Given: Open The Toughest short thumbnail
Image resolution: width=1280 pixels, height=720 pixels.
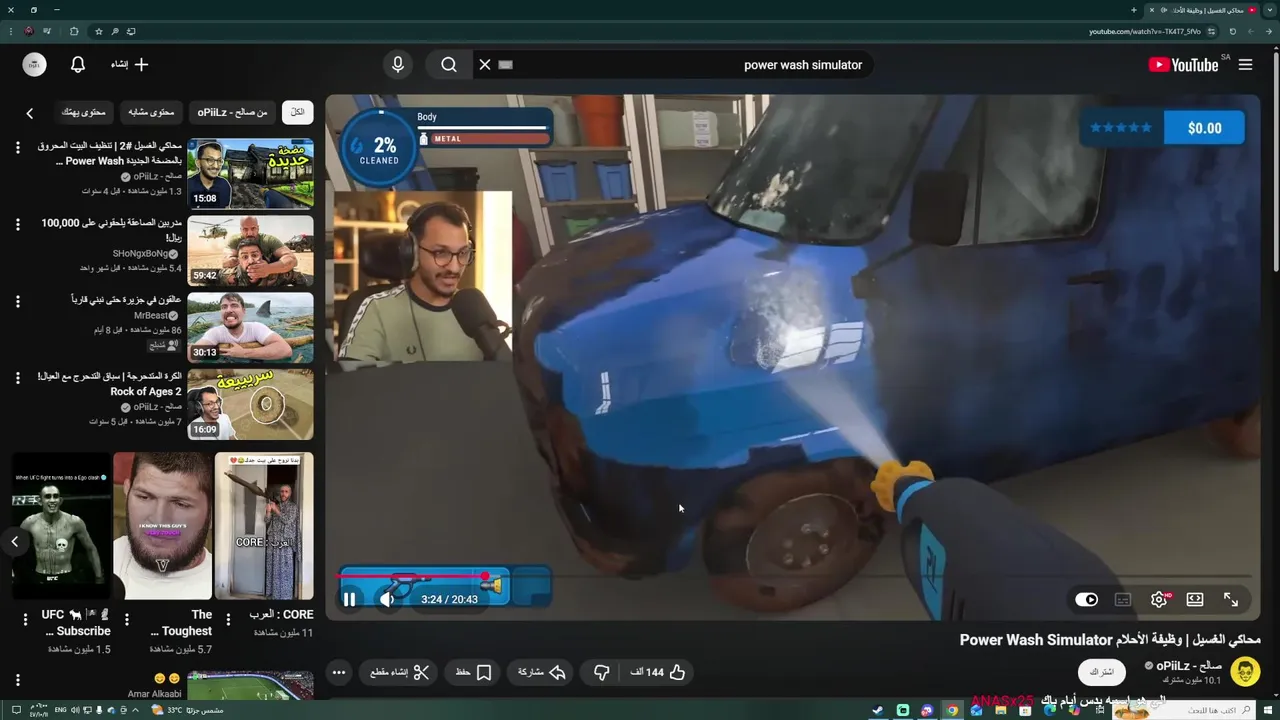Looking at the screenshot, I should 163,526.
